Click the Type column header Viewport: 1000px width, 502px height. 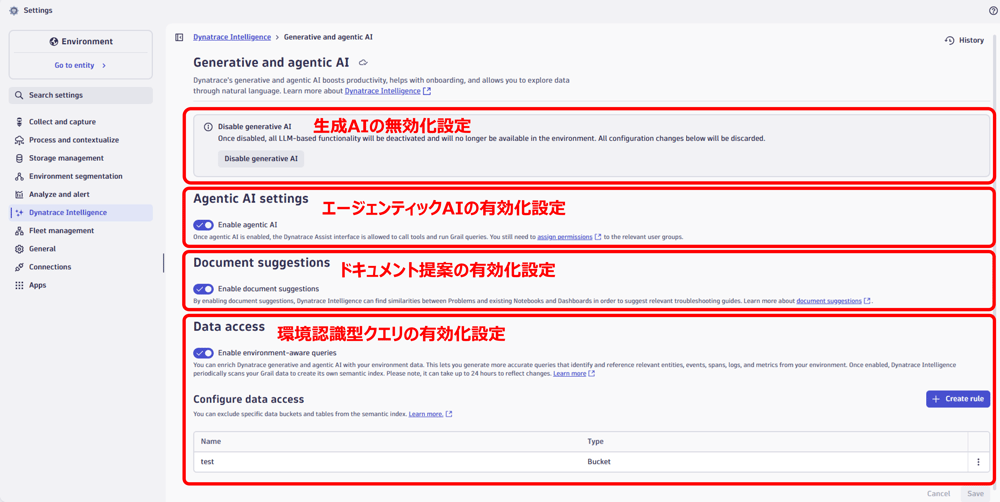[x=595, y=441]
